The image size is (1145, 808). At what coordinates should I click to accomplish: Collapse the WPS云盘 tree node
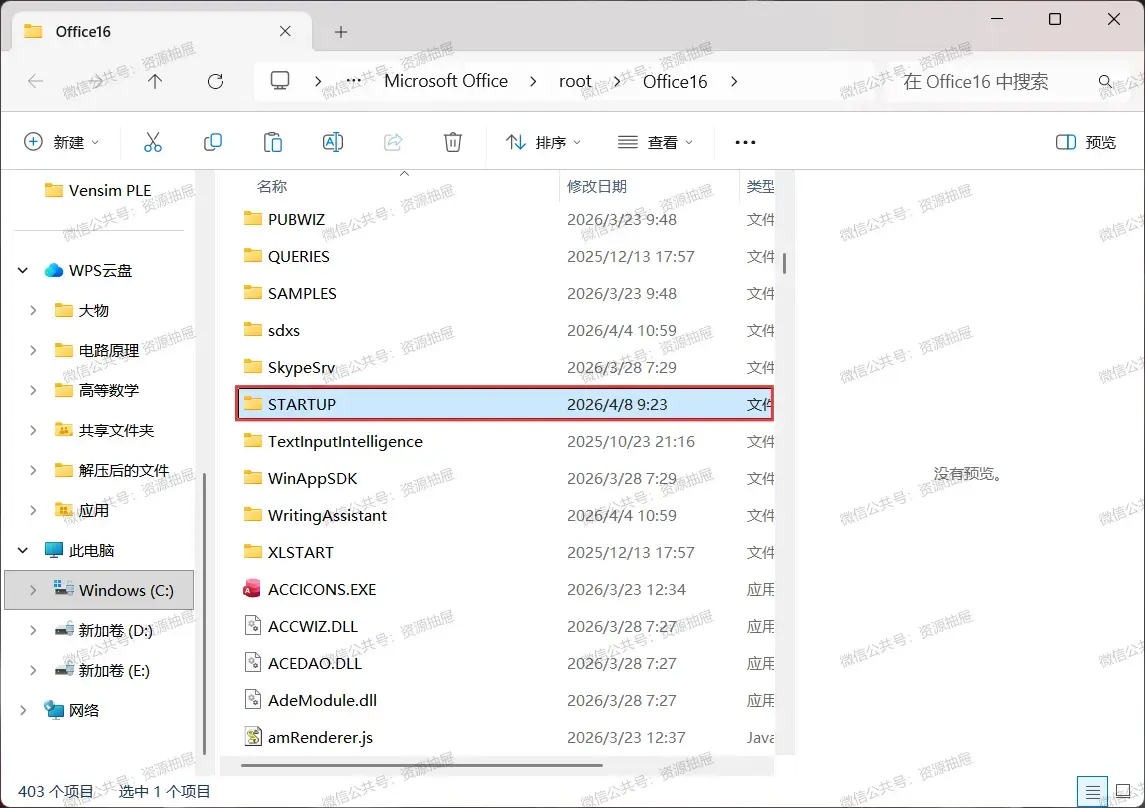23,271
